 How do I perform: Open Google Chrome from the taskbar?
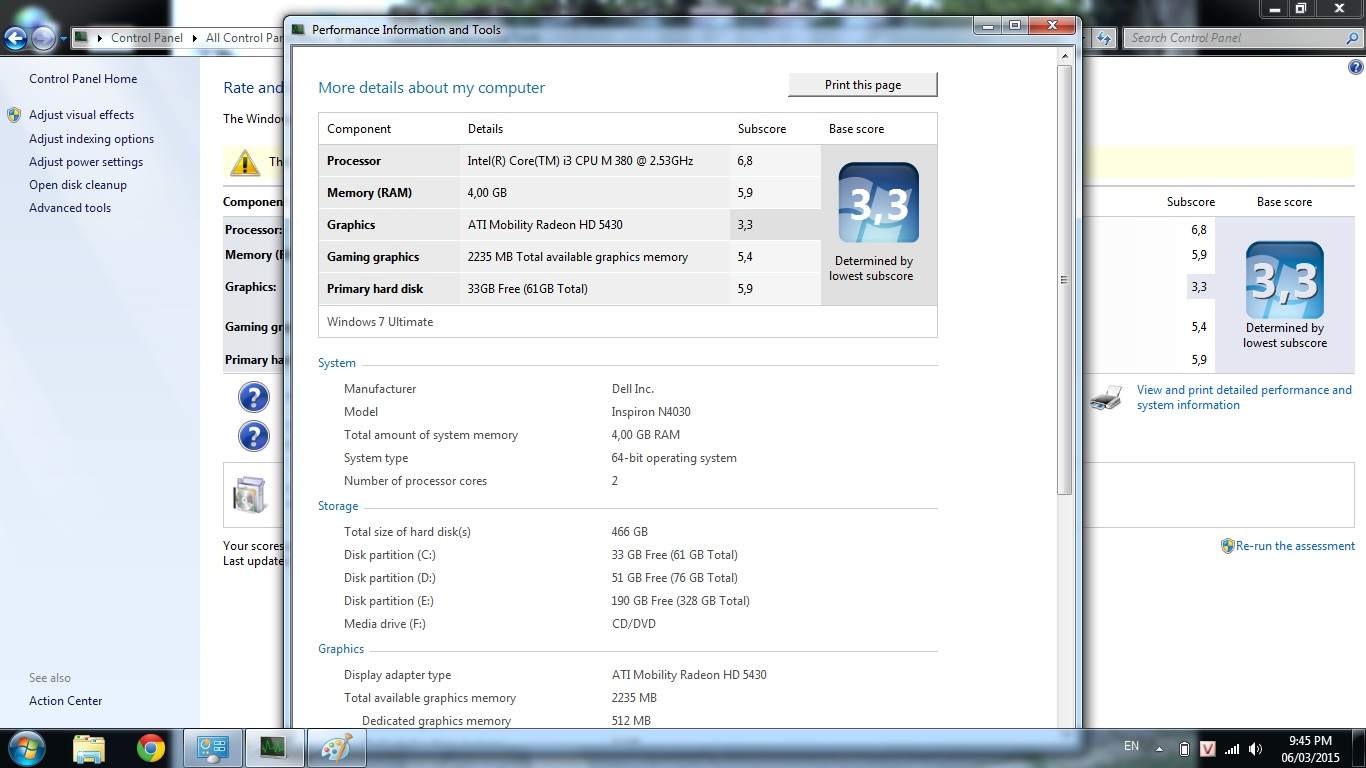click(x=151, y=748)
